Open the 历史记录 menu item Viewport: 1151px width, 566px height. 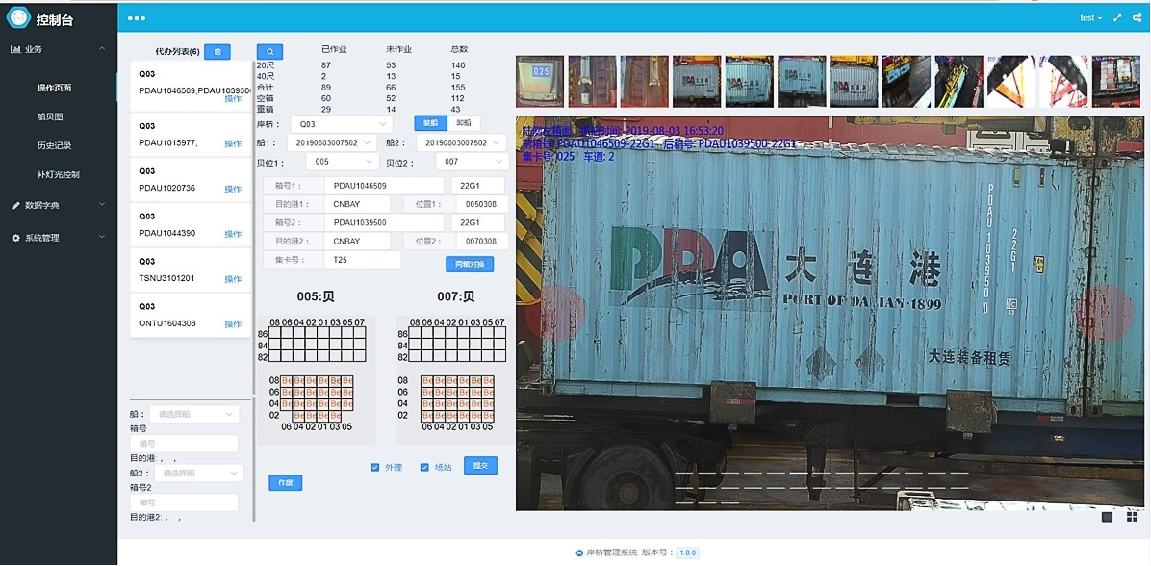tap(54, 145)
